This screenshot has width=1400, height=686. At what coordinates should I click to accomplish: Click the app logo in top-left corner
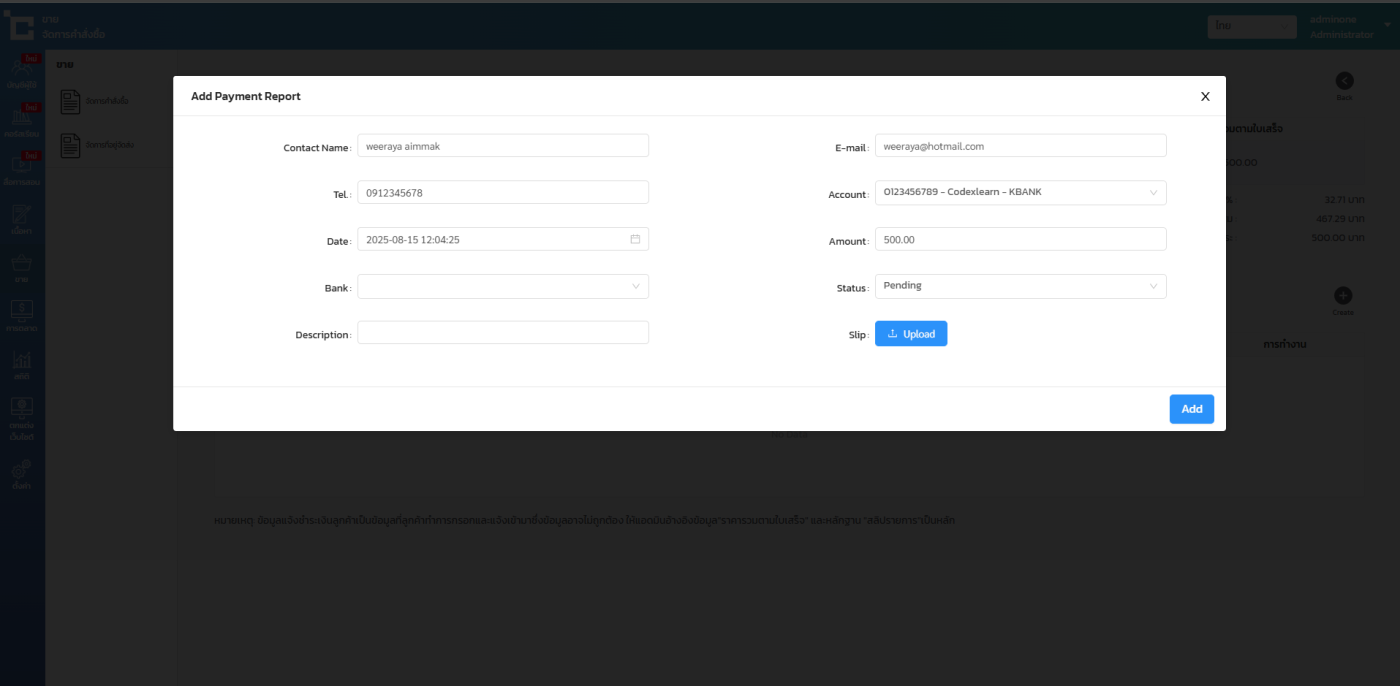pos(21,27)
